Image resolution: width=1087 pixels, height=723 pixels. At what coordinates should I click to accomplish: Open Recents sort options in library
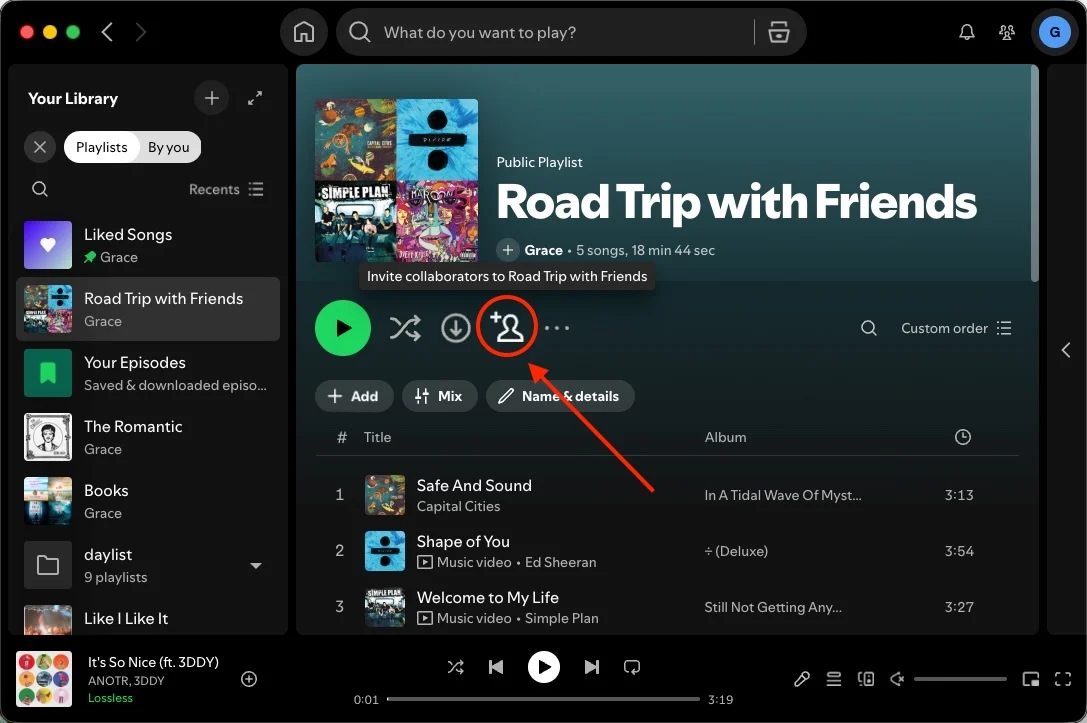[x=226, y=189]
